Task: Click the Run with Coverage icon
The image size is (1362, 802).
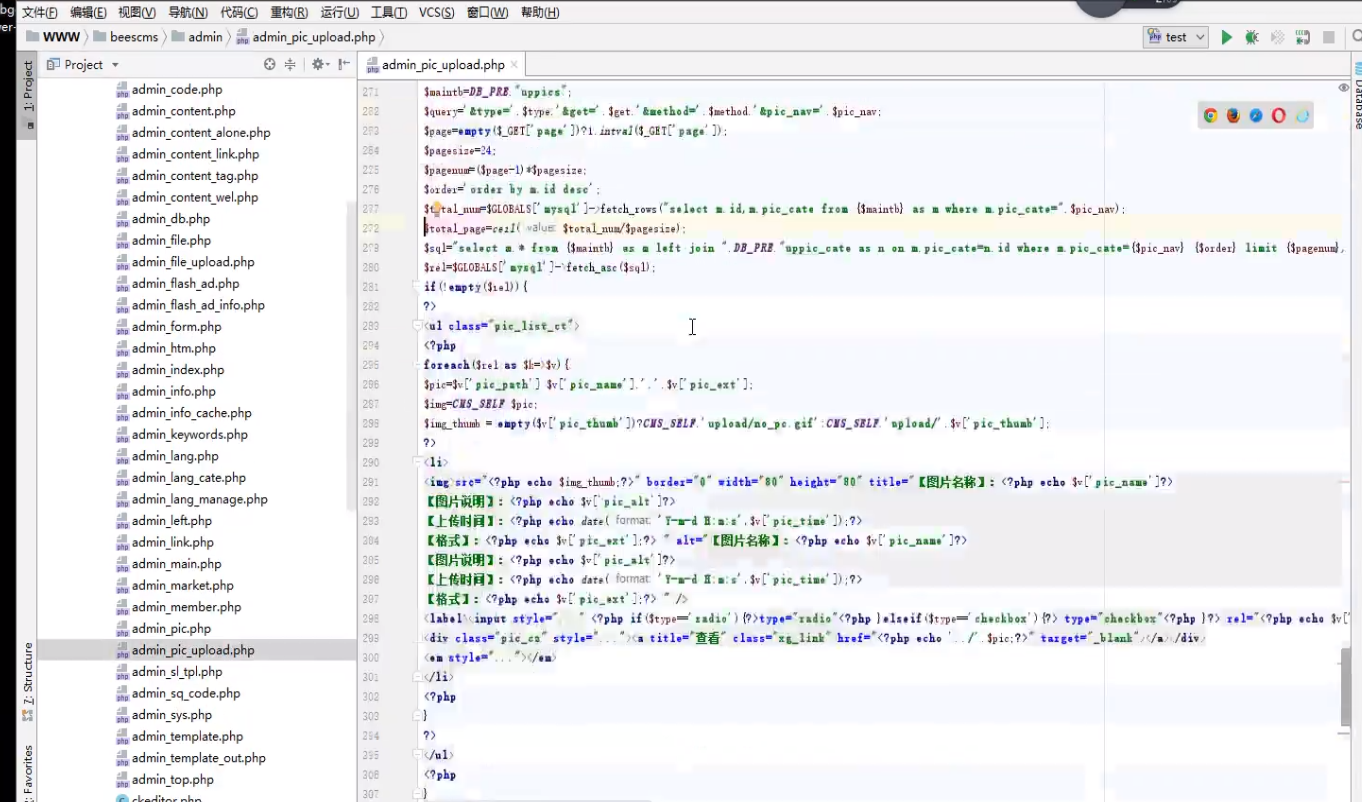Action: (x=1277, y=37)
